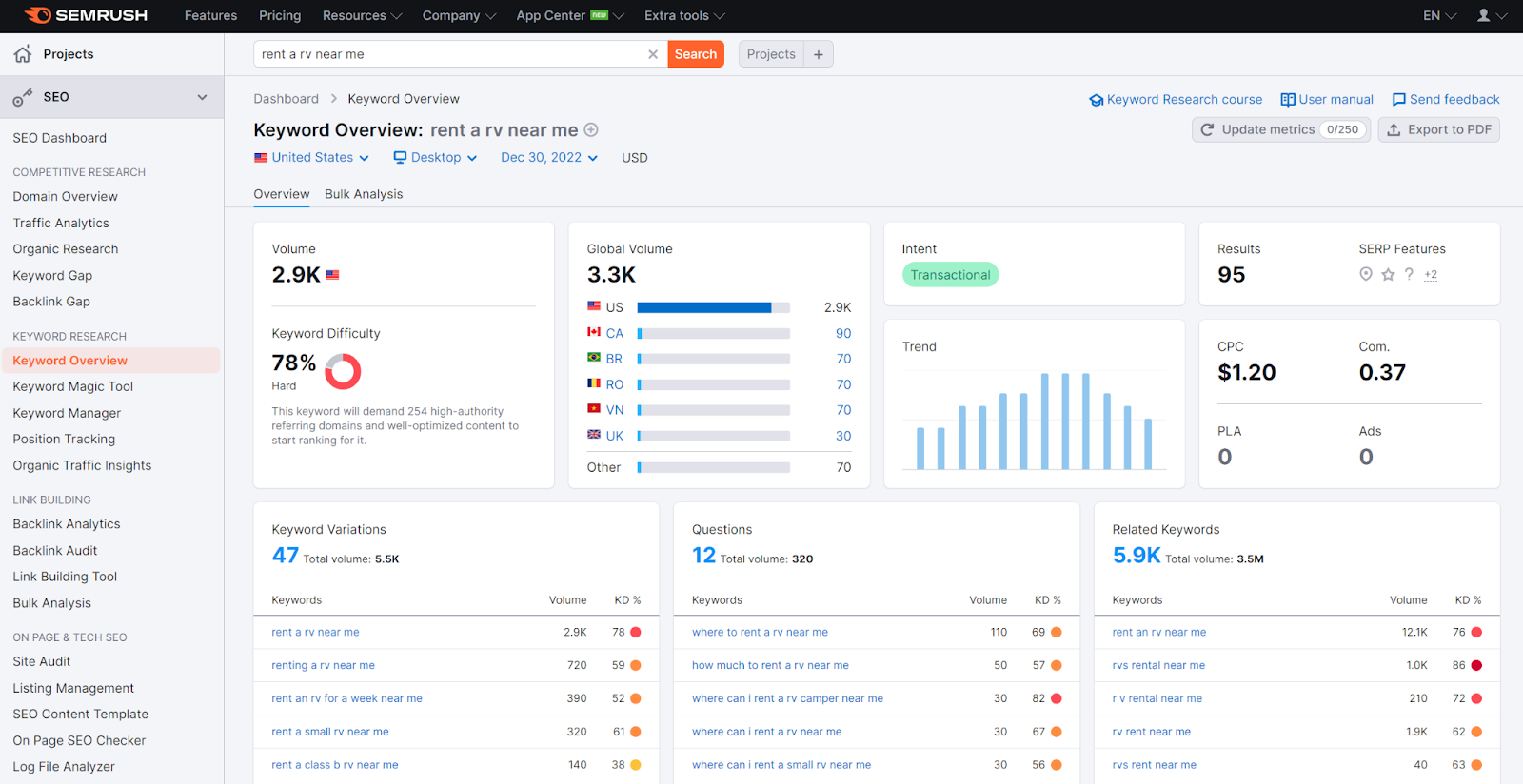1523x784 pixels.
Task: Click the Keyword Research course graduation icon
Action: coord(1097,100)
